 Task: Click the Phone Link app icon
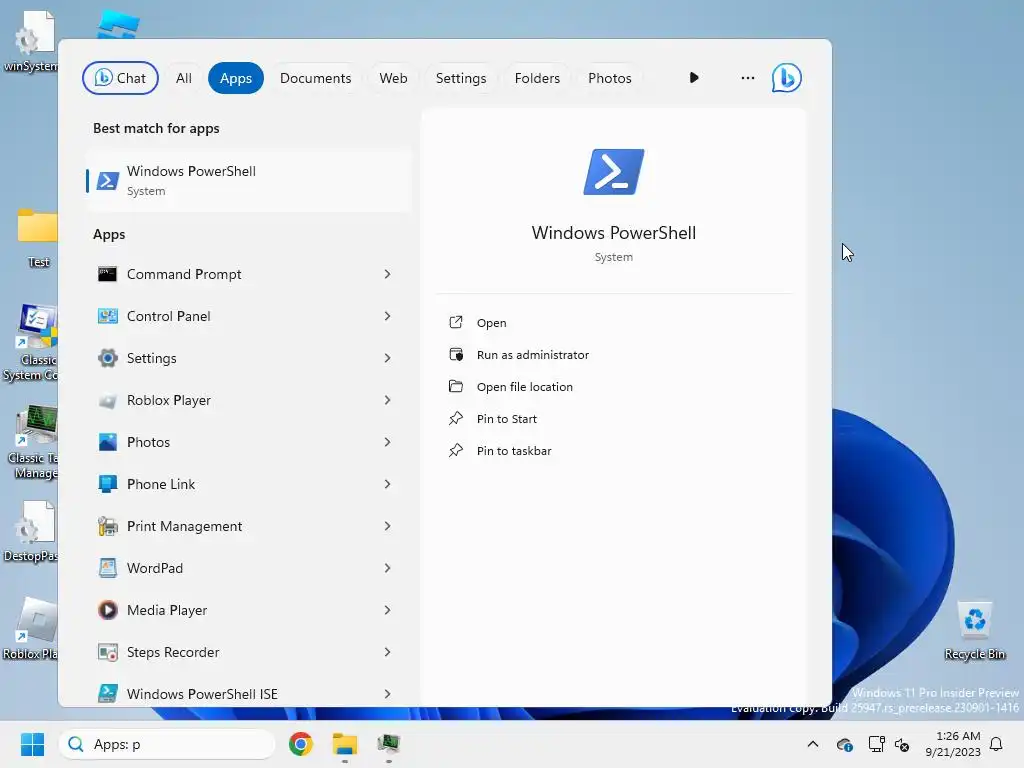[107, 484]
